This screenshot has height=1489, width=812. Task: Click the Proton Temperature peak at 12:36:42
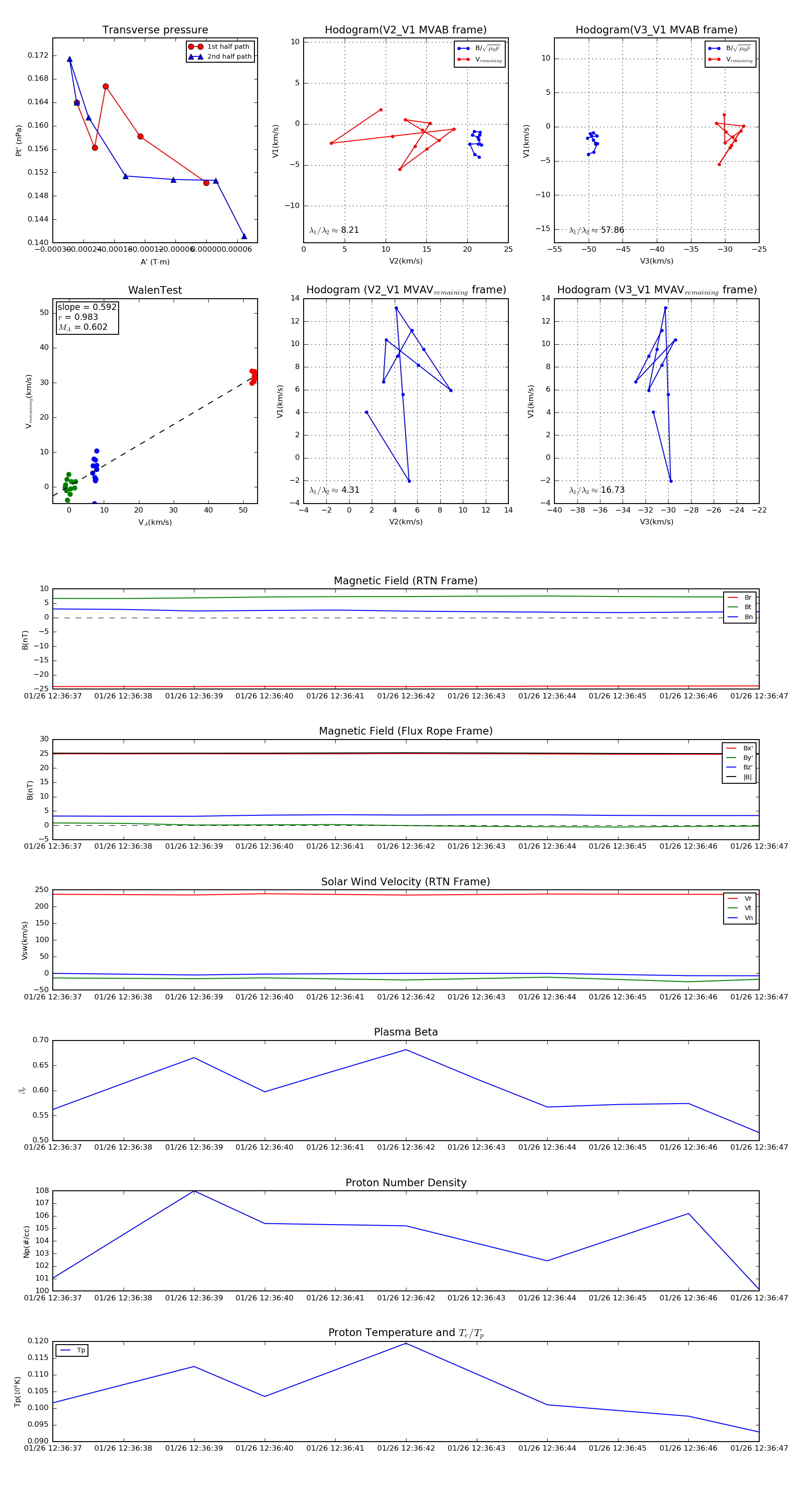(406, 1343)
